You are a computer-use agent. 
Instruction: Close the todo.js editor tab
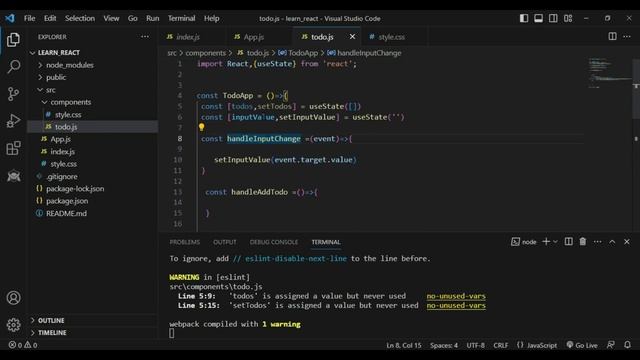[352, 37]
